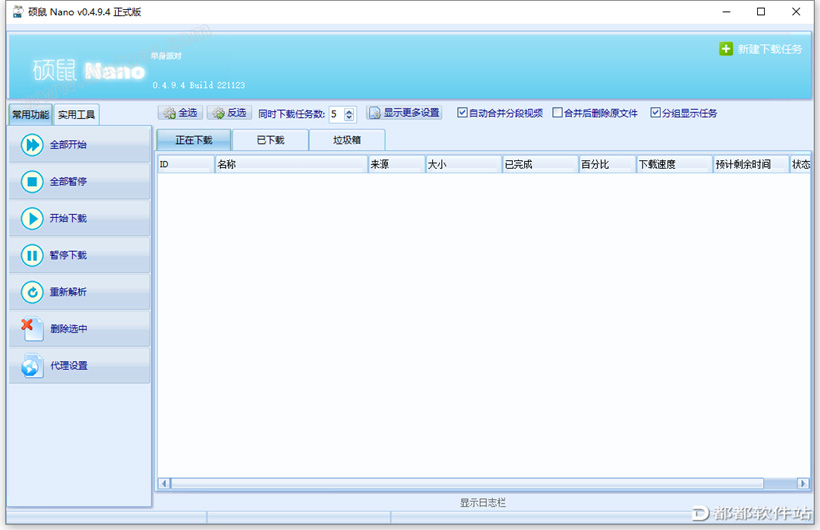Minimize the 硕鼠 Nano window
This screenshot has width=820, height=530.
click(726, 12)
